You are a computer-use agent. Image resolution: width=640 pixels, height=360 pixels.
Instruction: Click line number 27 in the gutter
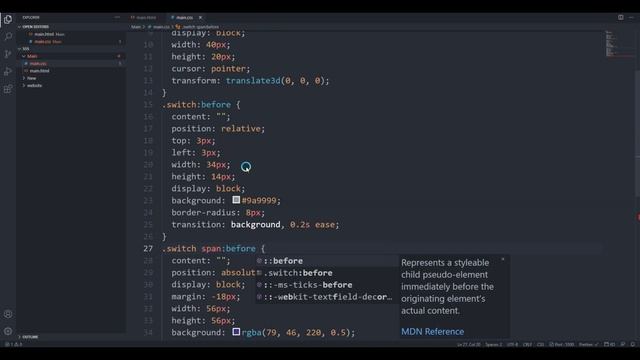click(148, 249)
